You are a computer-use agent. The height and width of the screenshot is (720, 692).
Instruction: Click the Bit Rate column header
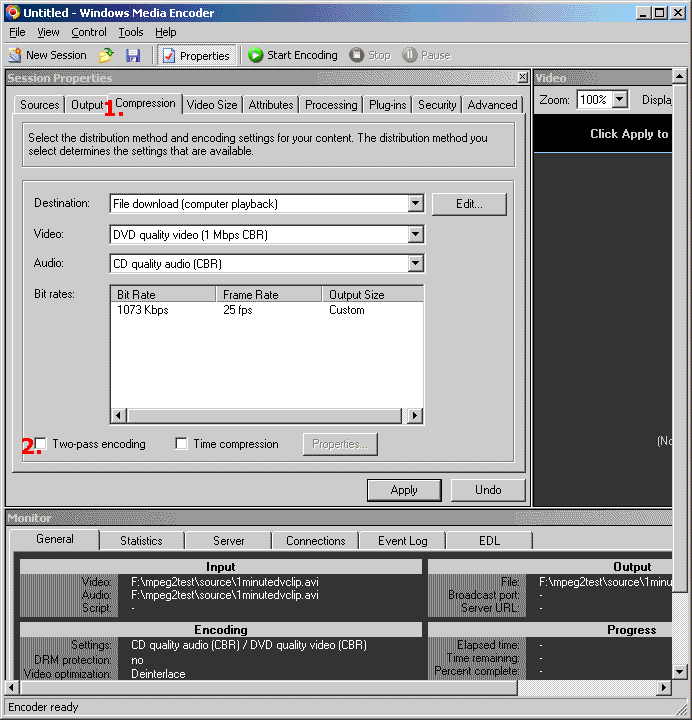[x=163, y=294]
